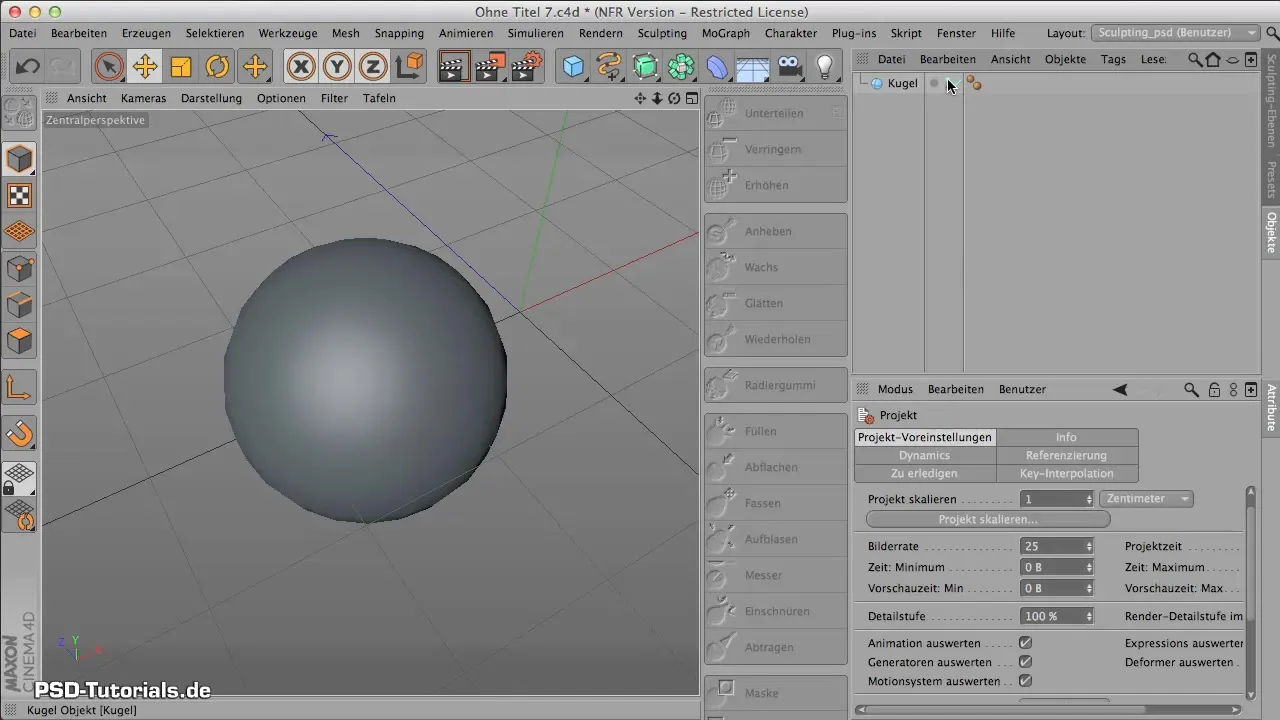Switch to edges mode icon
The image size is (1280, 720).
(20, 304)
